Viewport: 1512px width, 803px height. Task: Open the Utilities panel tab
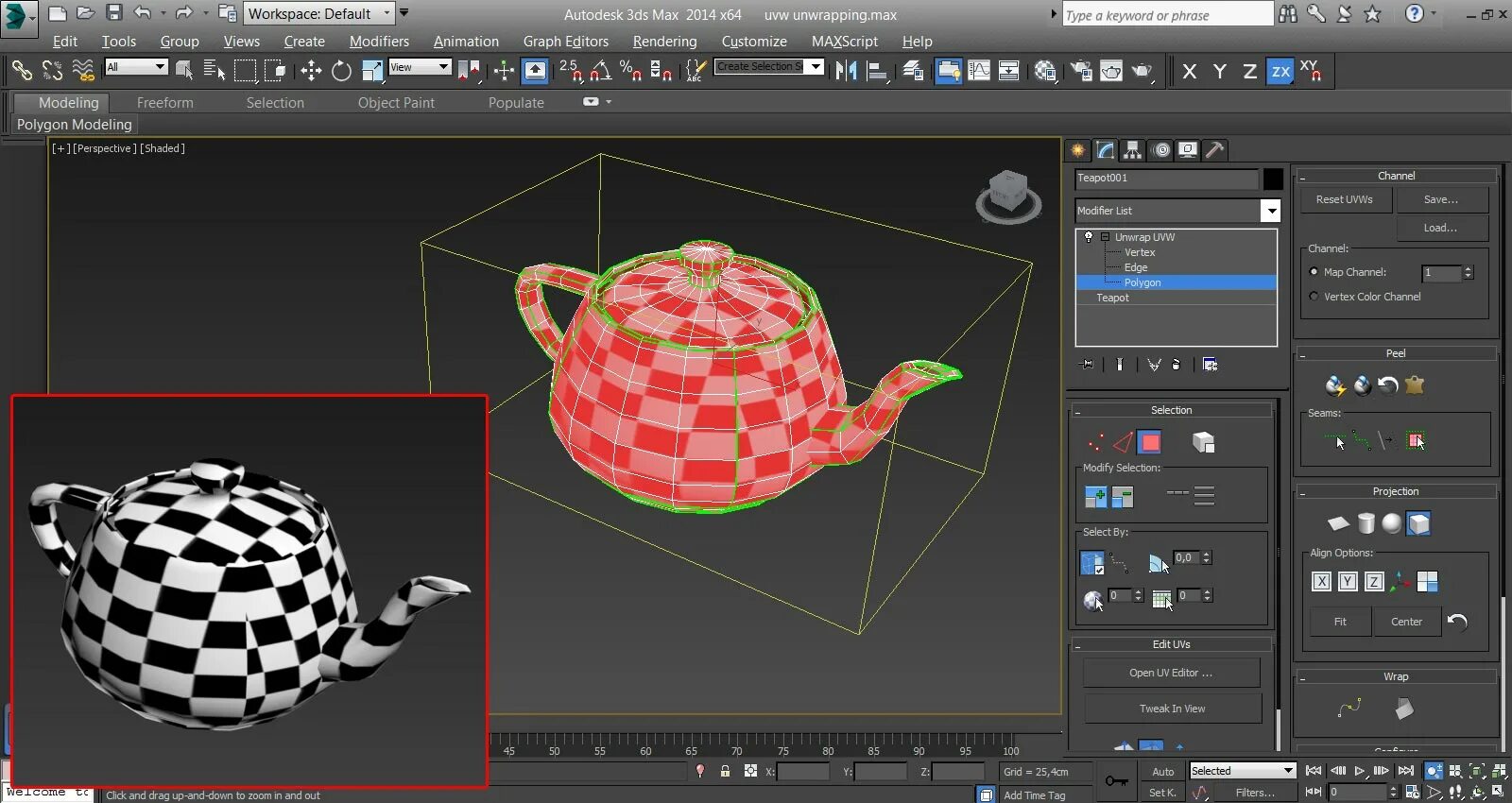tap(1215, 150)
